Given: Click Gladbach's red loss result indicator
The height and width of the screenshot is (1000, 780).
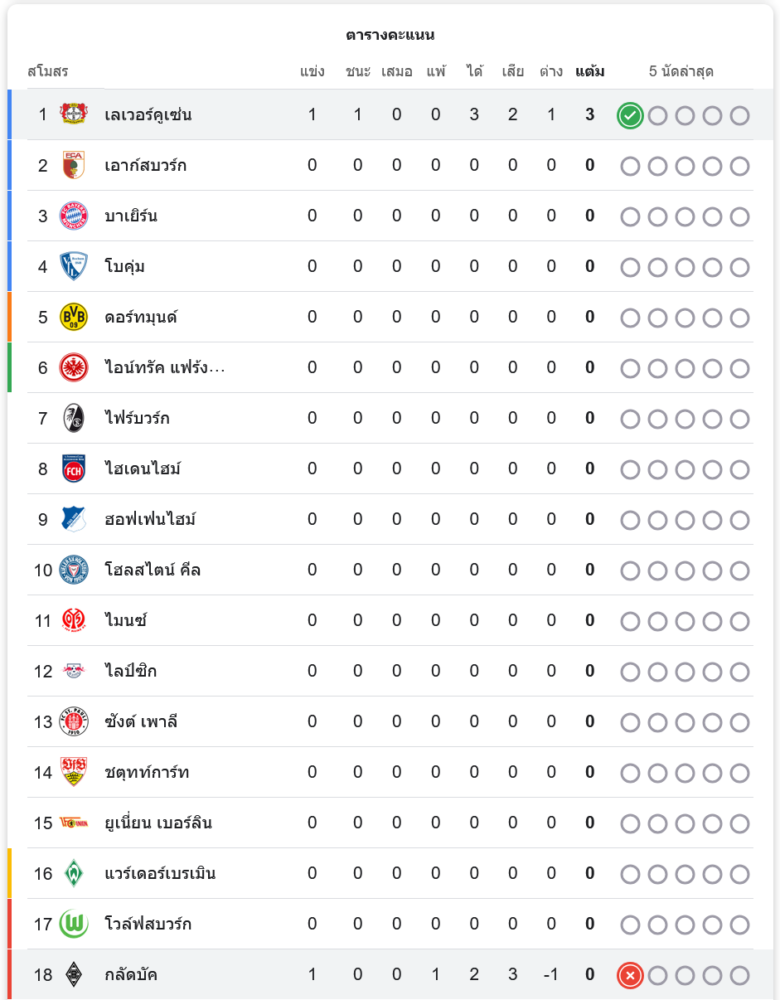Looking at the screenshot, I should click(629, 975).
